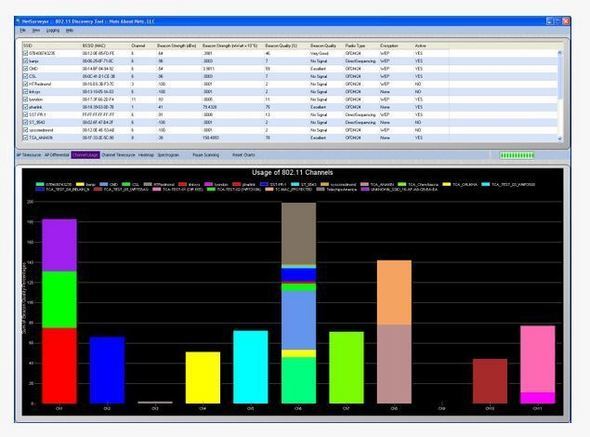
Task: Click the CHD legend color swatch
Action: pos(103,184)
